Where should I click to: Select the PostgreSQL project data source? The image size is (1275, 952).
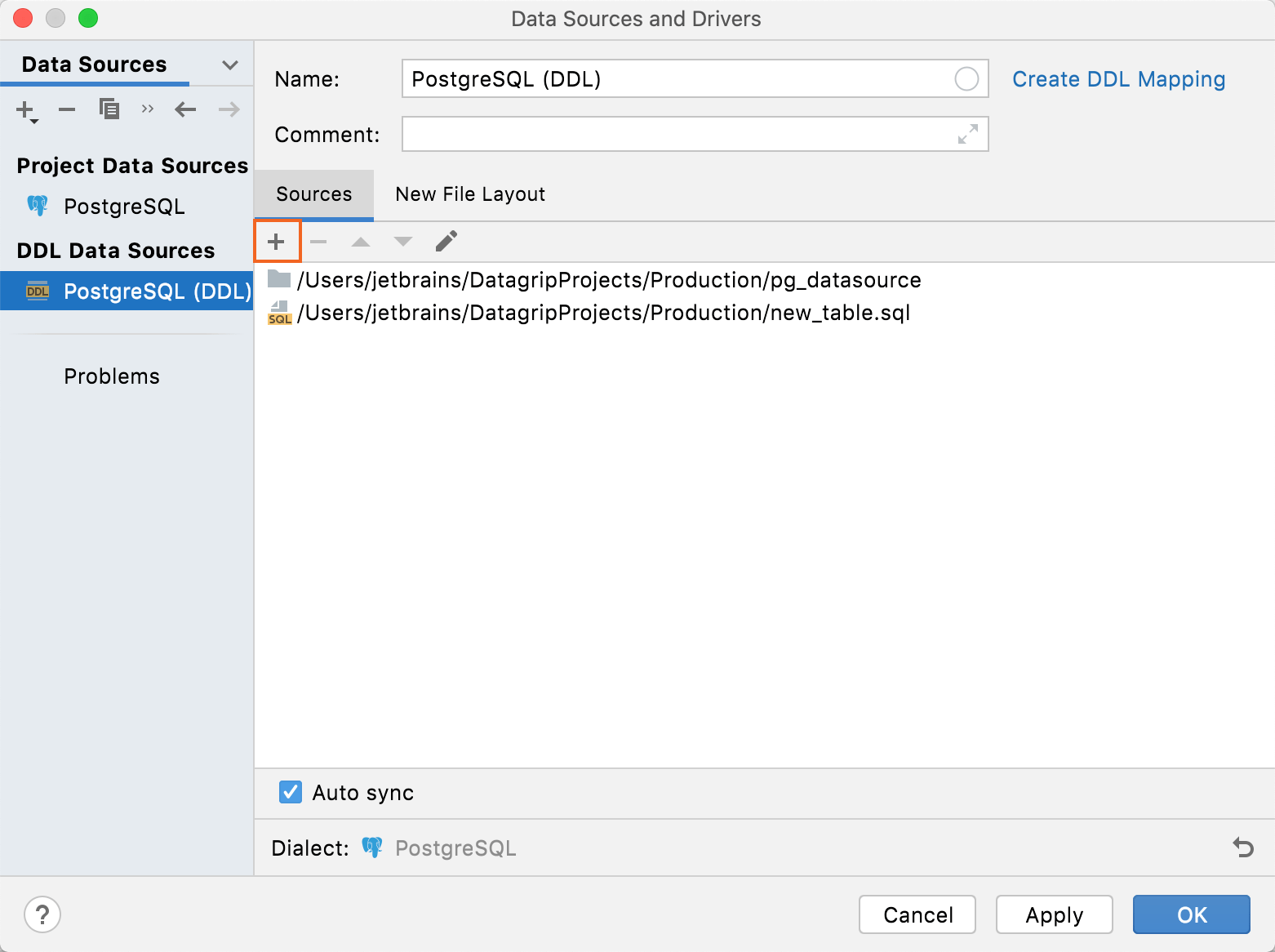click(124, 207)
